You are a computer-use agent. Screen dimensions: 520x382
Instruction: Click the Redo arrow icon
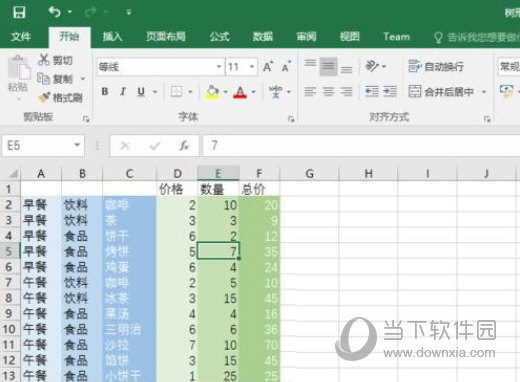coord(91,12)
